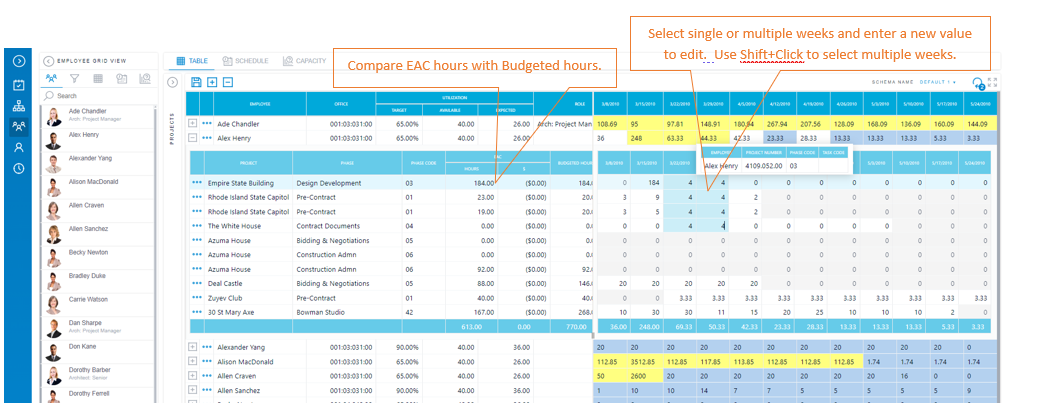
Task: Open the three-dot menu for Empire State Building
Action: point(197,182)
